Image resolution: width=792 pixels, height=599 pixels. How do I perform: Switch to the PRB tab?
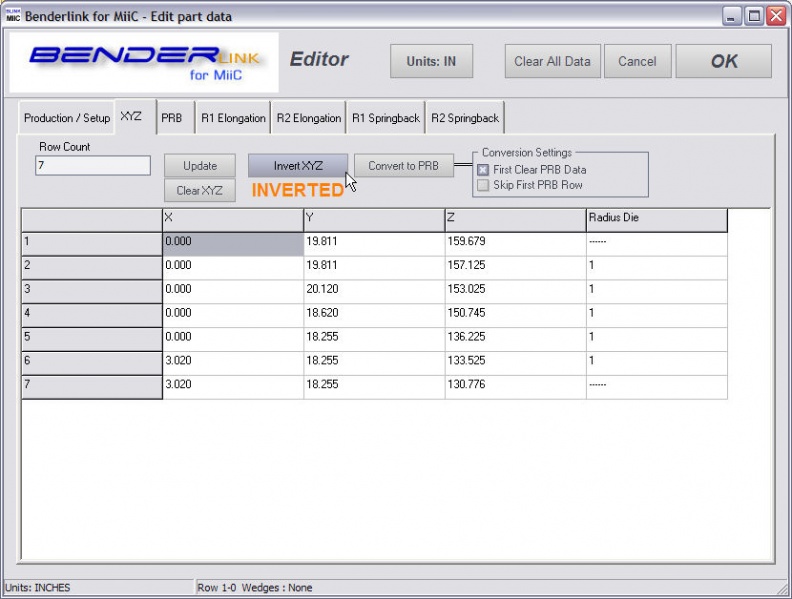(171, 117)
